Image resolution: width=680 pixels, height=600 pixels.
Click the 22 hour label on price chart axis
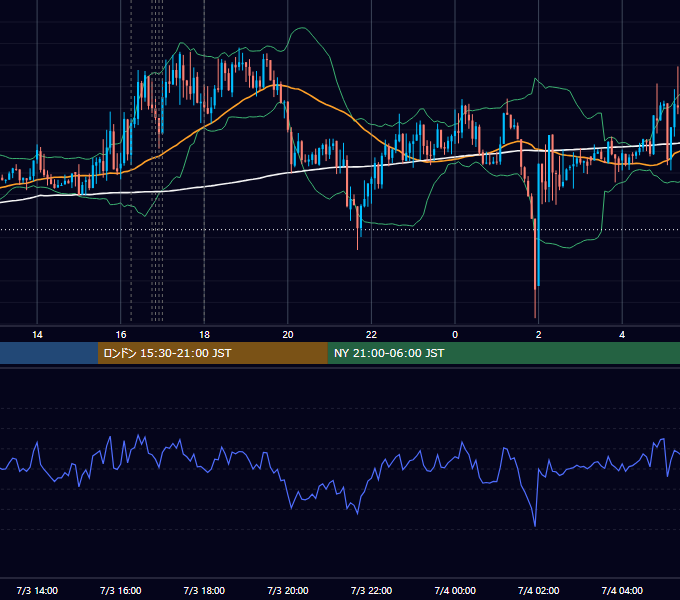(371, 335)
